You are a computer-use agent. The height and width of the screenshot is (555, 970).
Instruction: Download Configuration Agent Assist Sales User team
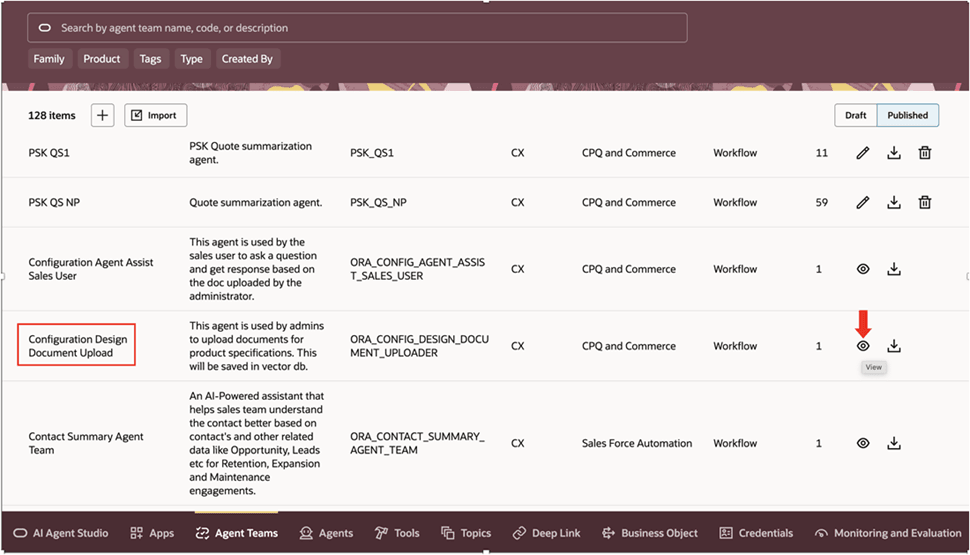[894, 269]
